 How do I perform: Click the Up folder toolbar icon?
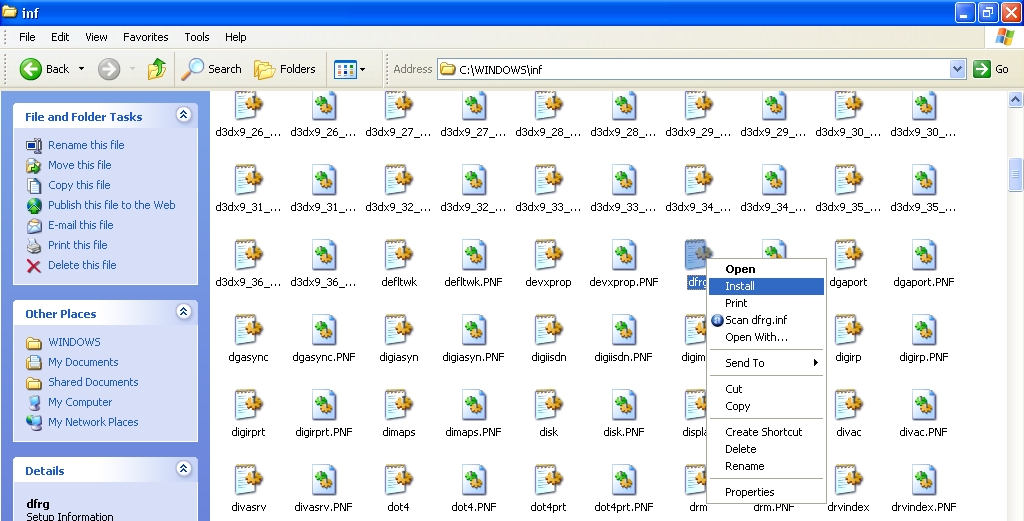[156, 69]
